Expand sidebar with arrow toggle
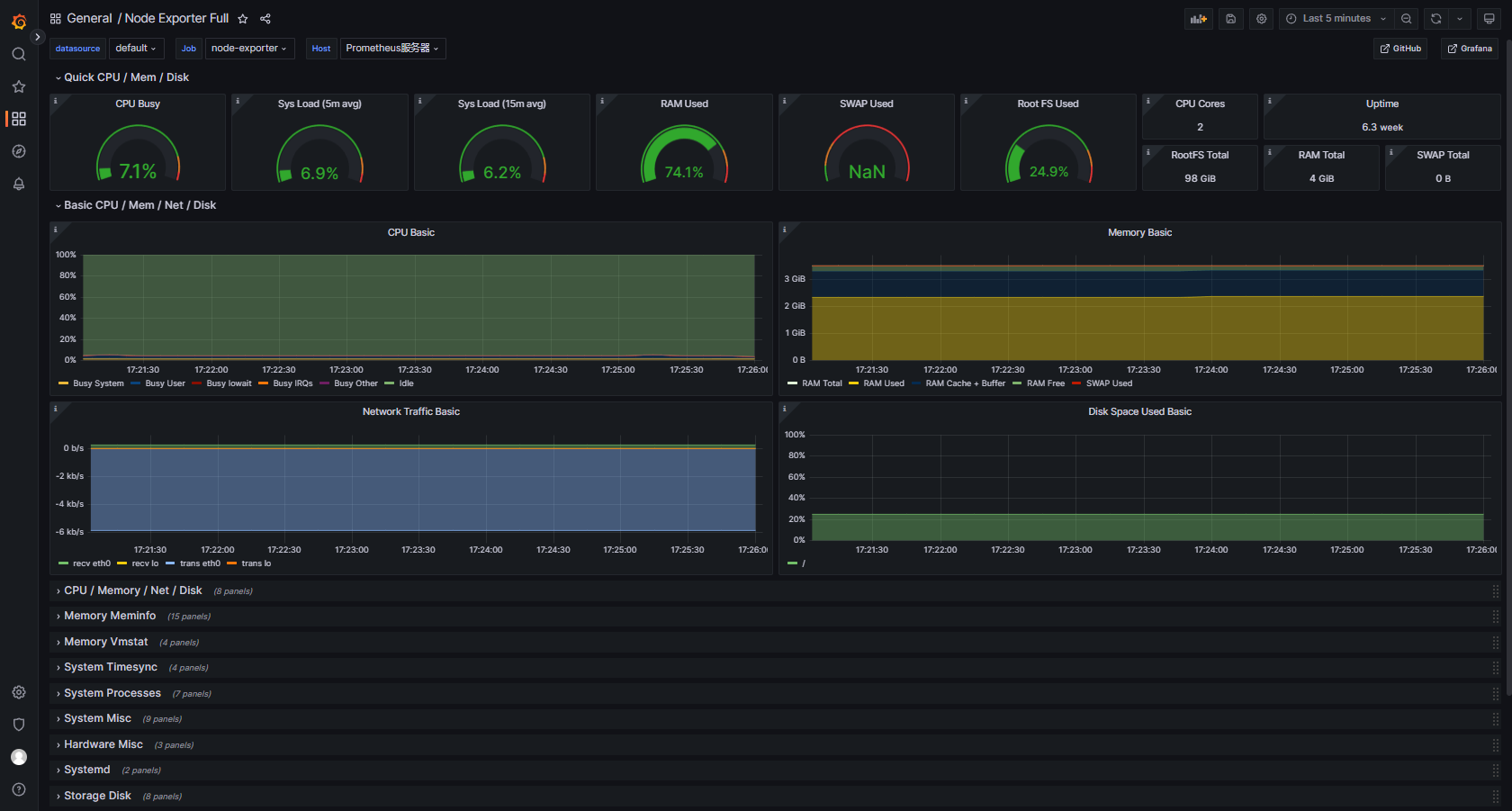This screenshot has width=1512, height=811. coord(38,37)
